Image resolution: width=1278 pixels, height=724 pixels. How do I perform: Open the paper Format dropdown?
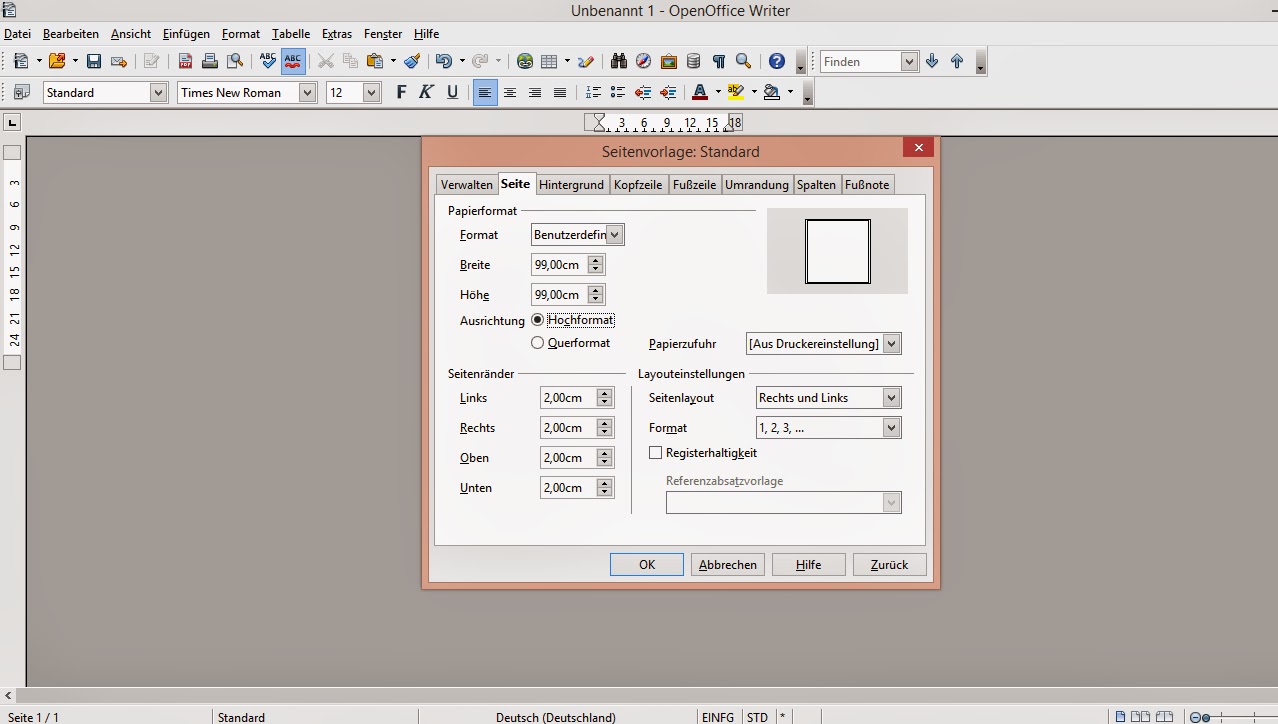pyautogui.click(x=614, y=235)
